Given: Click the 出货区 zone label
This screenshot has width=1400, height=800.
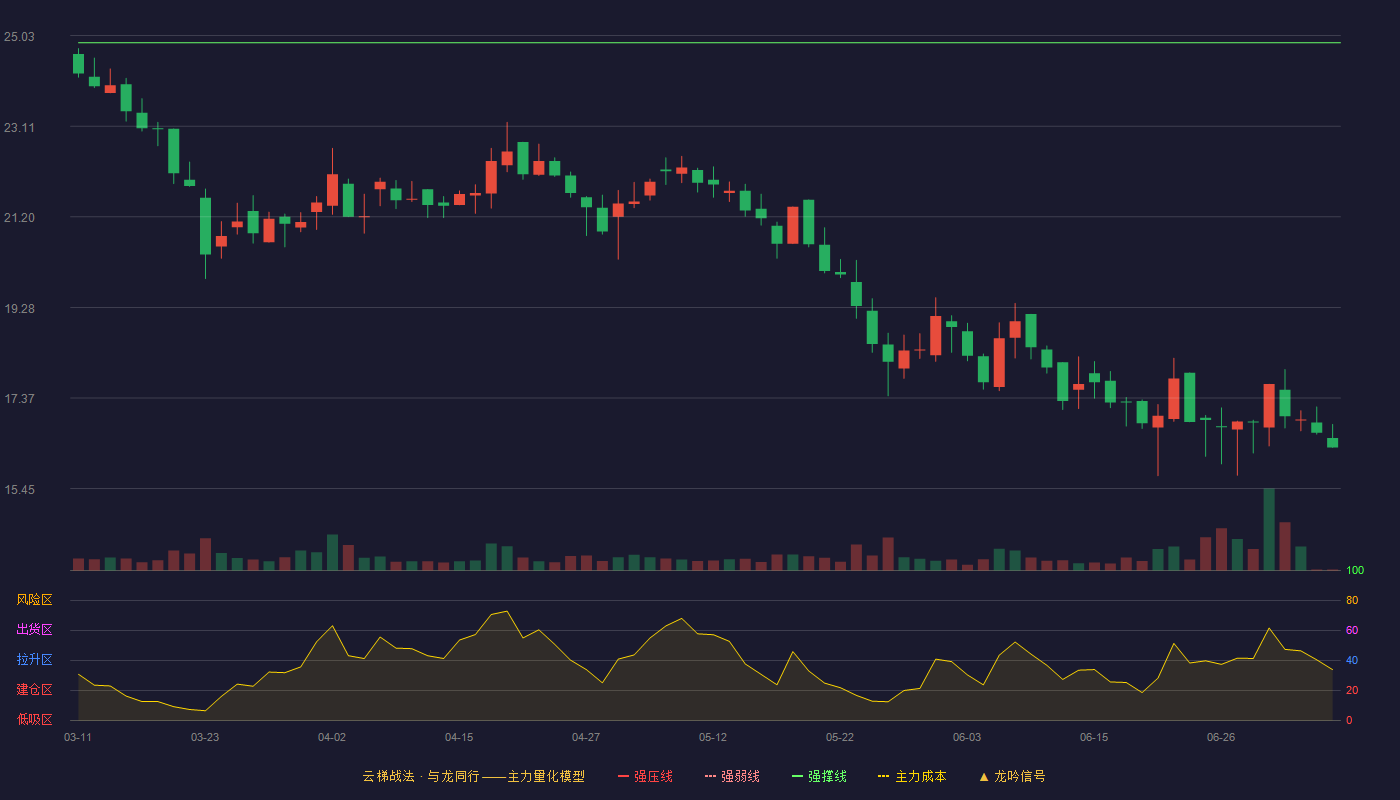Looking at the screenshot, I should [x=34, y=630].
